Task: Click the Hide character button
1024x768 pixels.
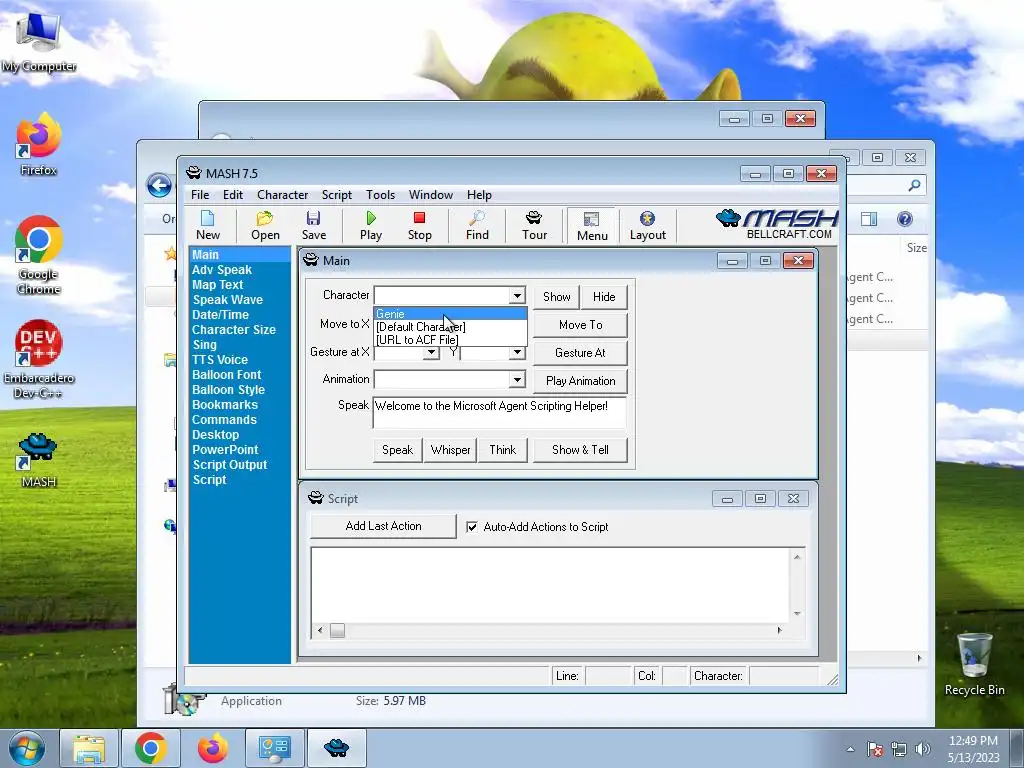Action: pos(604,296)
